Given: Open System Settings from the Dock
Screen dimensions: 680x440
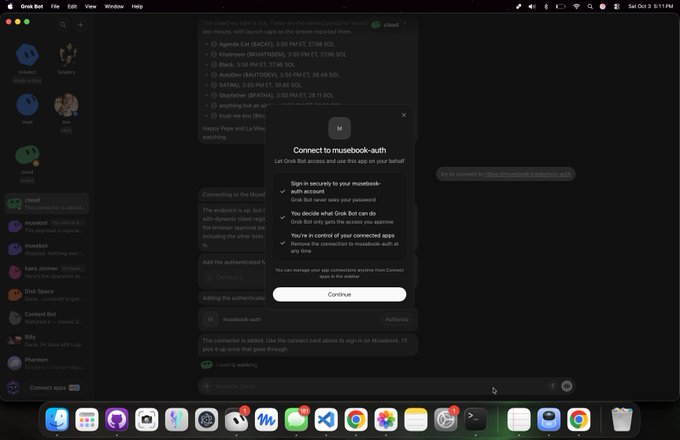Looking at the screenshot, I should point(446,420).
